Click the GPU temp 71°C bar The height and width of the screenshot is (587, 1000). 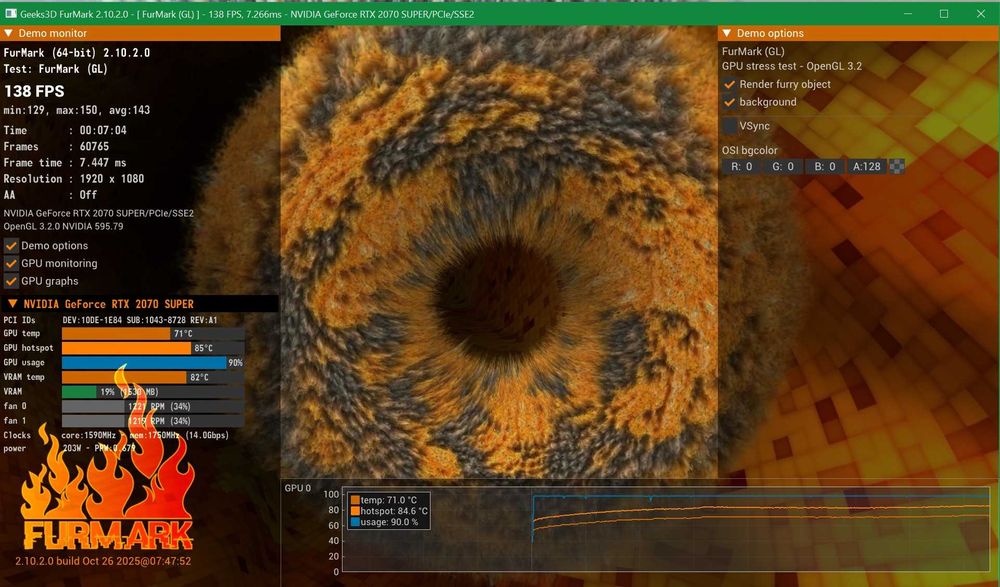click(x=153, y=334)
